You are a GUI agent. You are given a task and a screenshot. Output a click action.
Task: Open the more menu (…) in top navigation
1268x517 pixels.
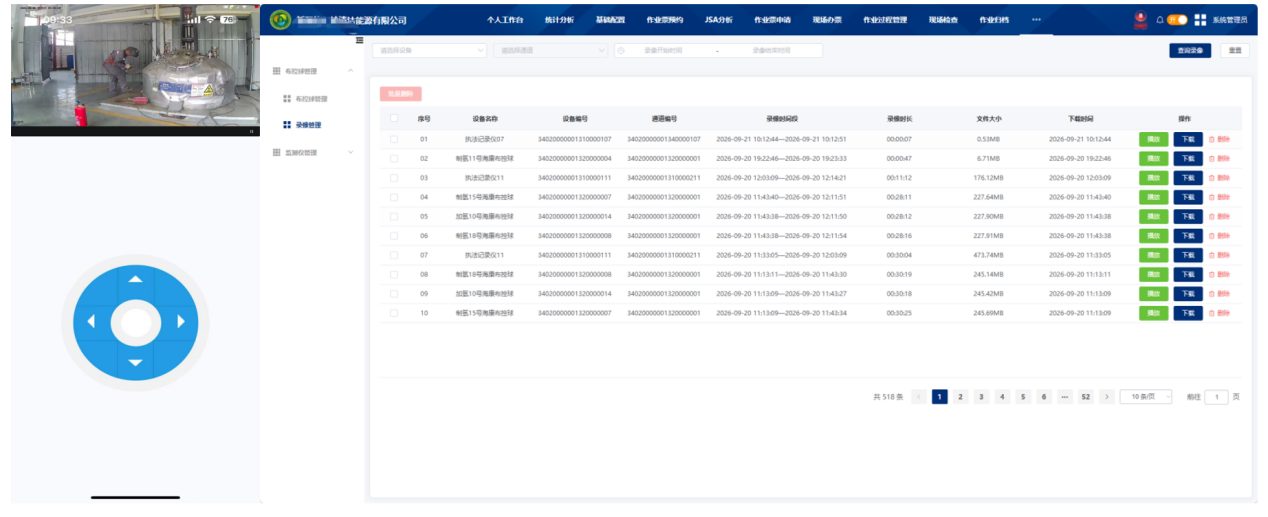[x=1036, y=20]
